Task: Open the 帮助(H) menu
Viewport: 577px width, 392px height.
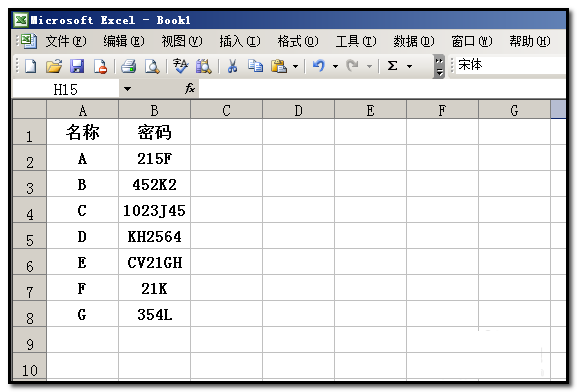Action: [x=530, y=41]
